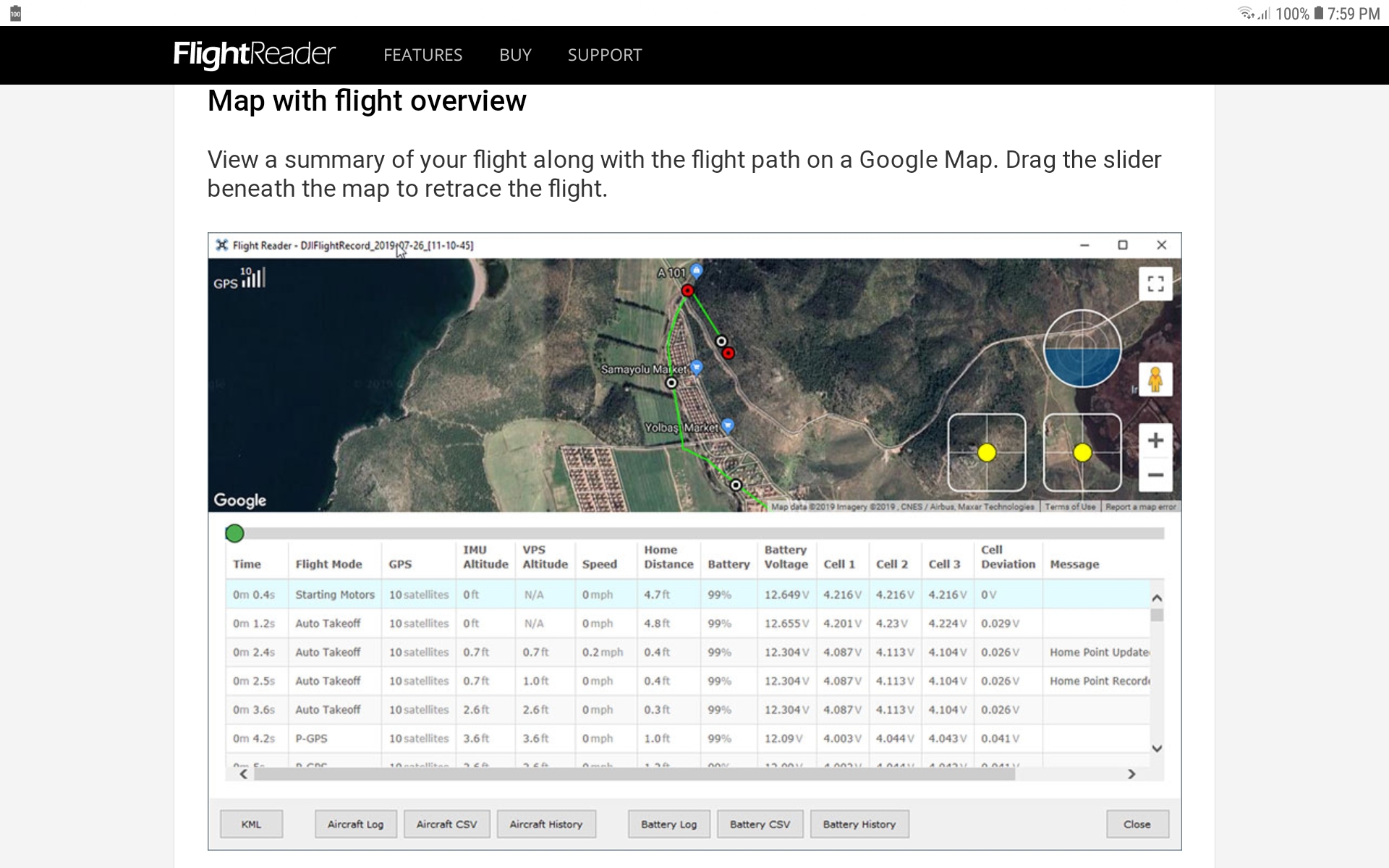Click the battery icon in status bar
Screen dimensions: 1389x868
1319,13
